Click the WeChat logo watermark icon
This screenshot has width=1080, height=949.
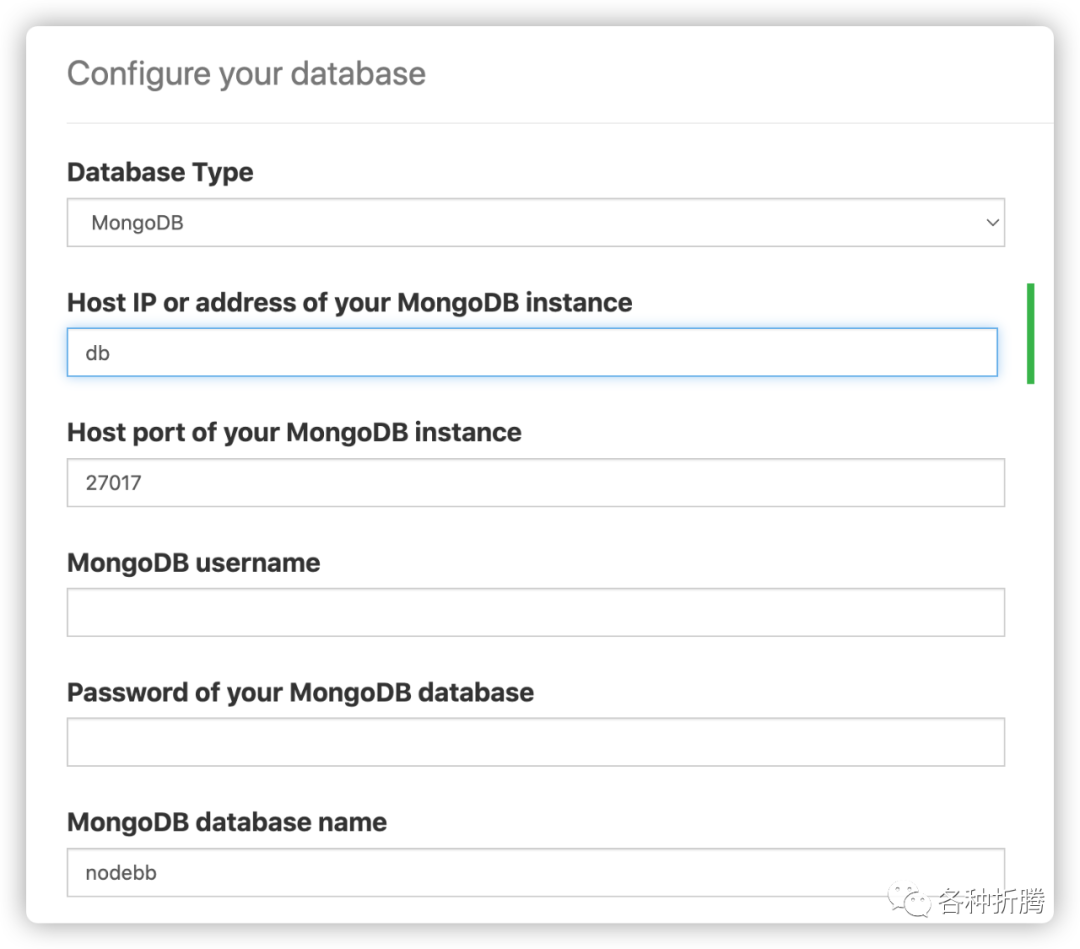[x=908, y=899]
